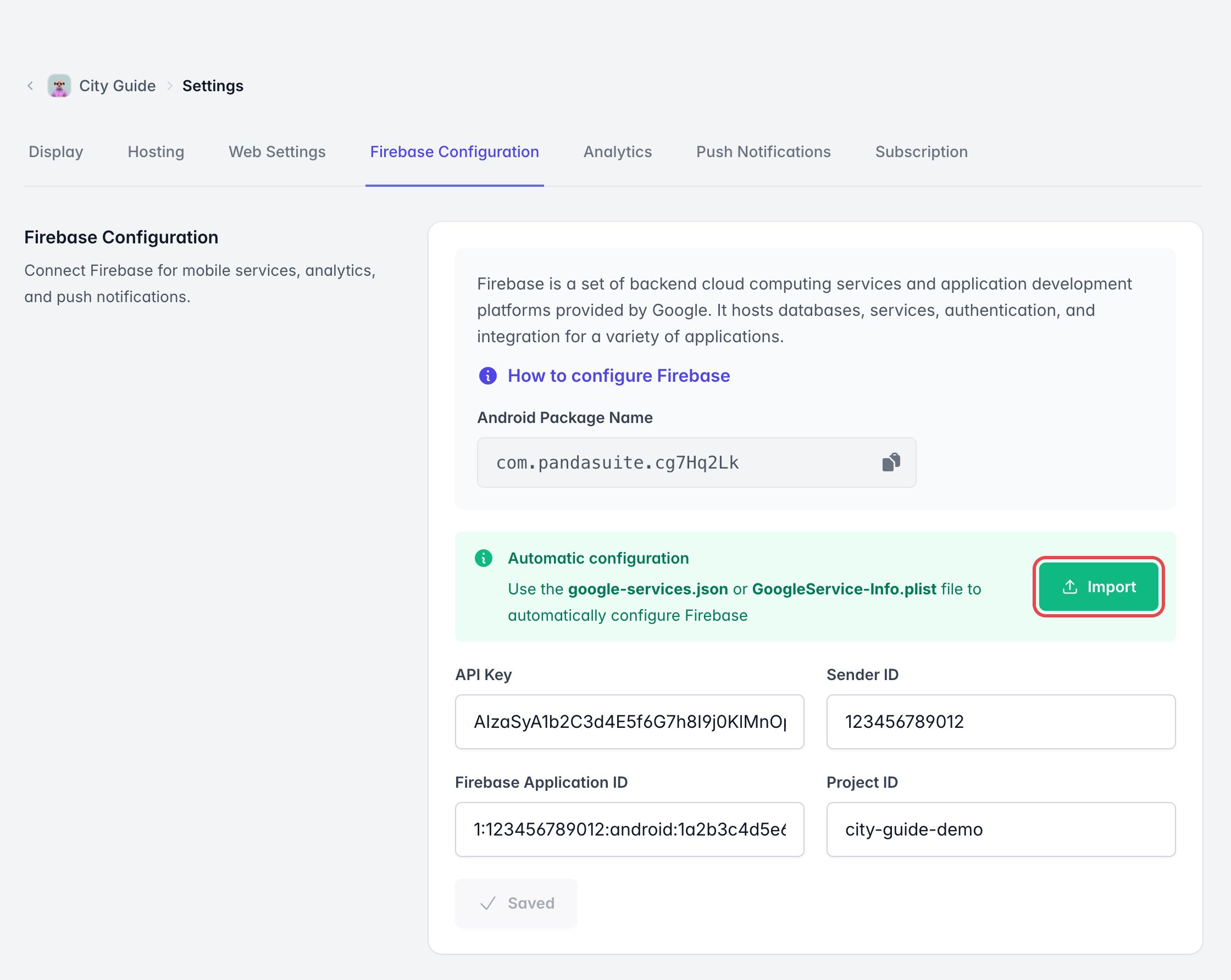
Task: Switch to the Hosting tab
Action: click(156, 152)
